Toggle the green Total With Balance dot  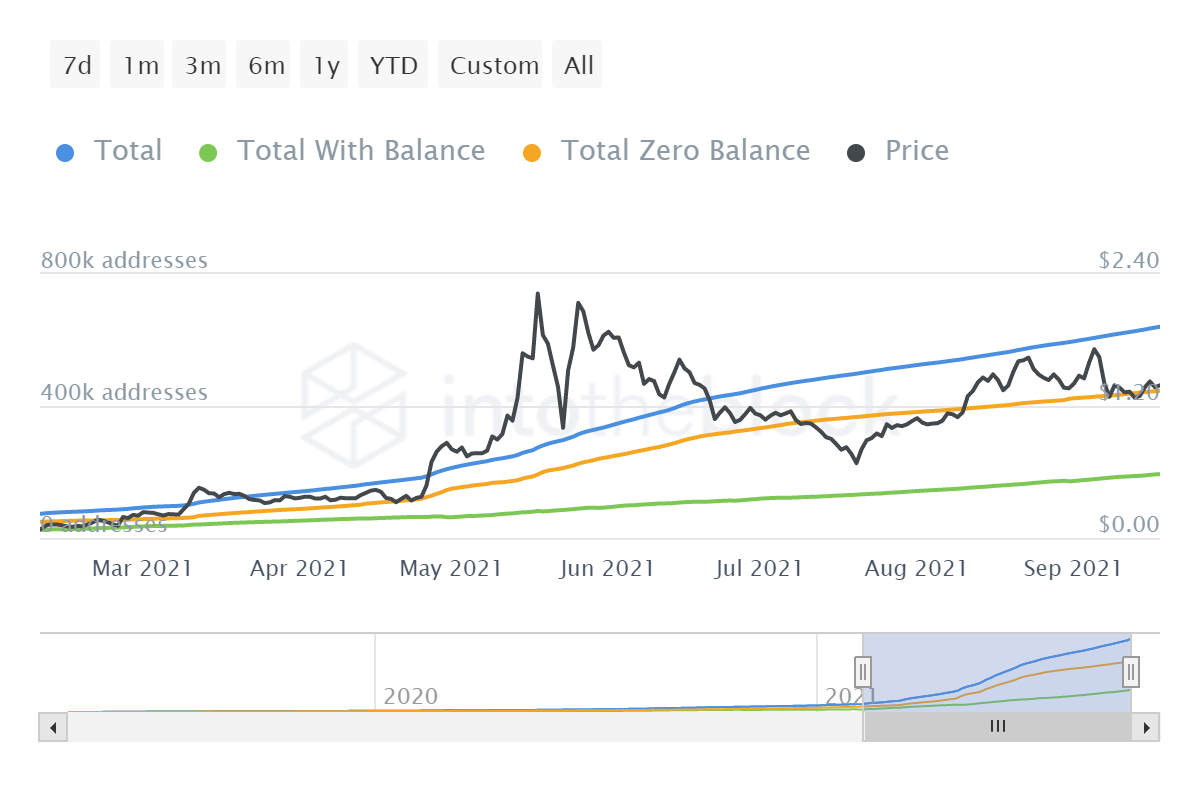(207, 153)
